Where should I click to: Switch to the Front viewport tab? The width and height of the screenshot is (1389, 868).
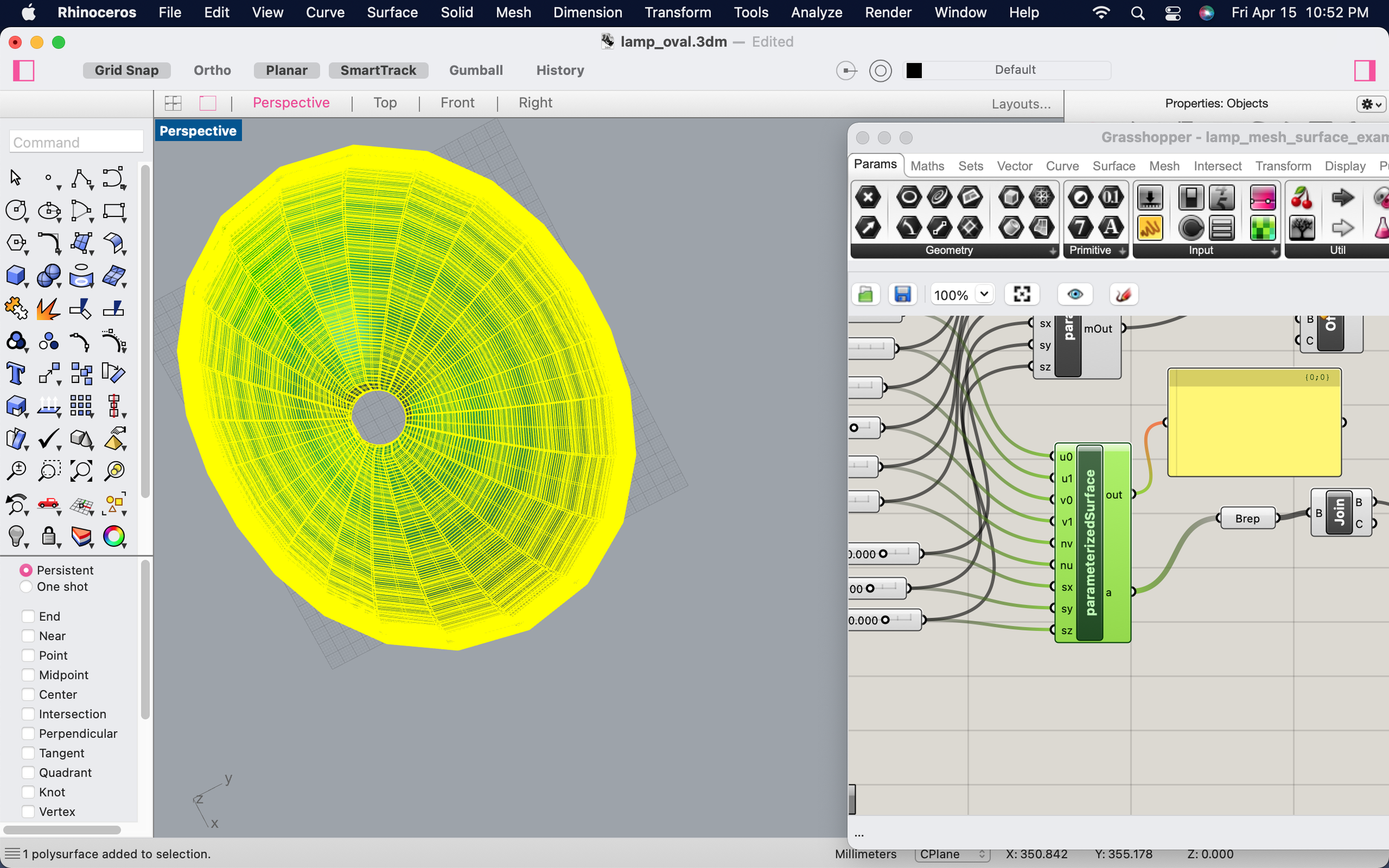point(457,102)
